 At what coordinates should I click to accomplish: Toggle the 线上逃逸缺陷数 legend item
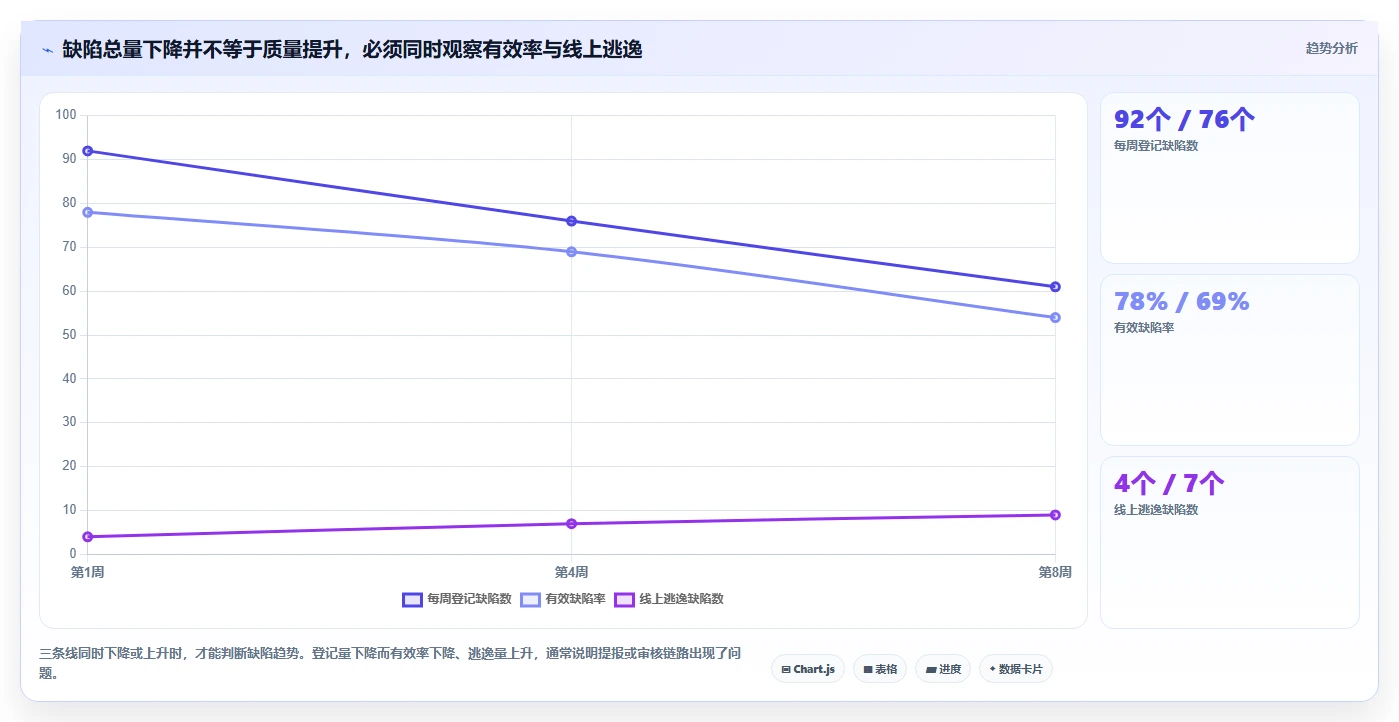669,599
